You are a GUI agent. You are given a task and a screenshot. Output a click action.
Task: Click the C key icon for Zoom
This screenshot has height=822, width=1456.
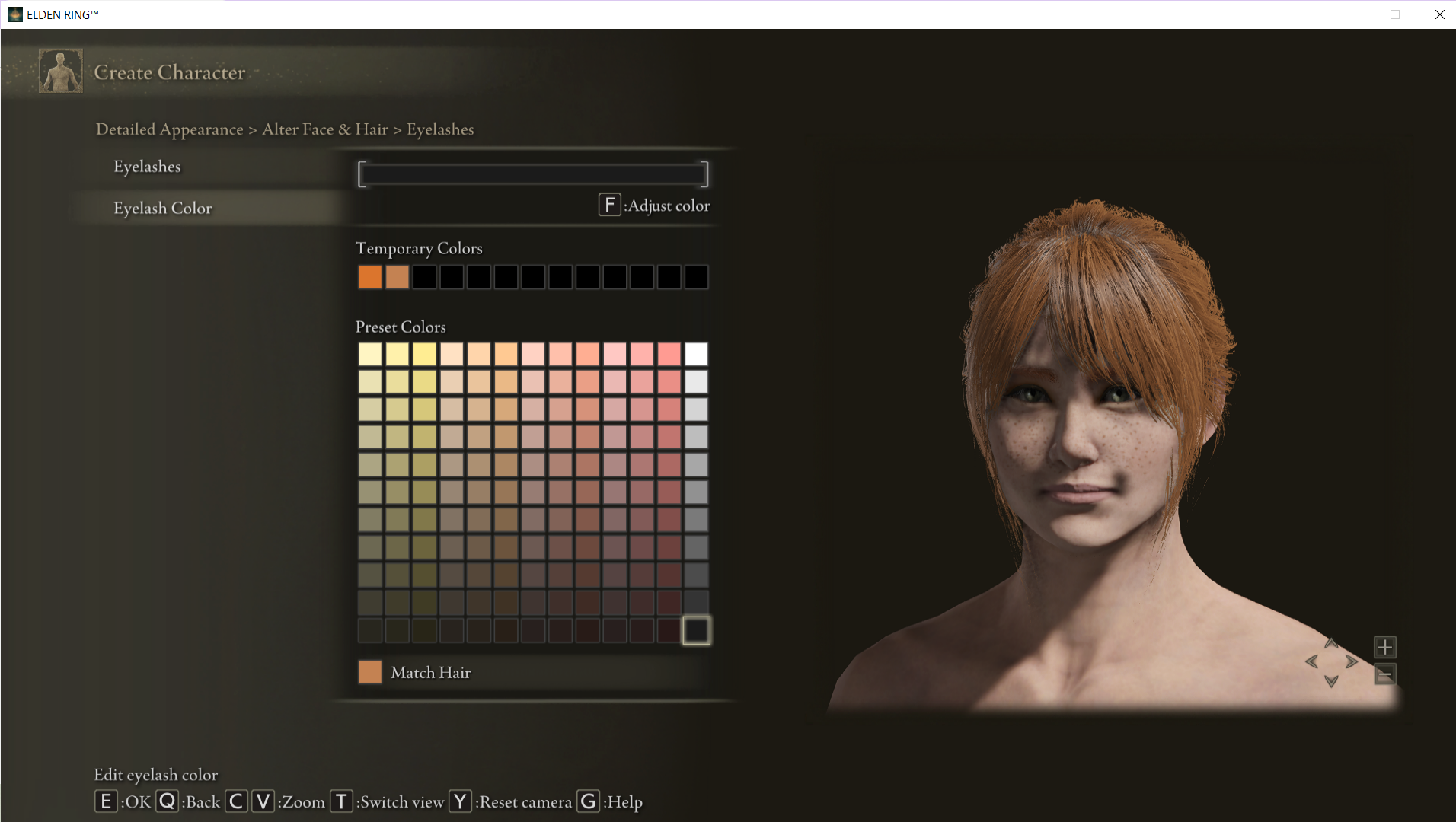point(236,801)
